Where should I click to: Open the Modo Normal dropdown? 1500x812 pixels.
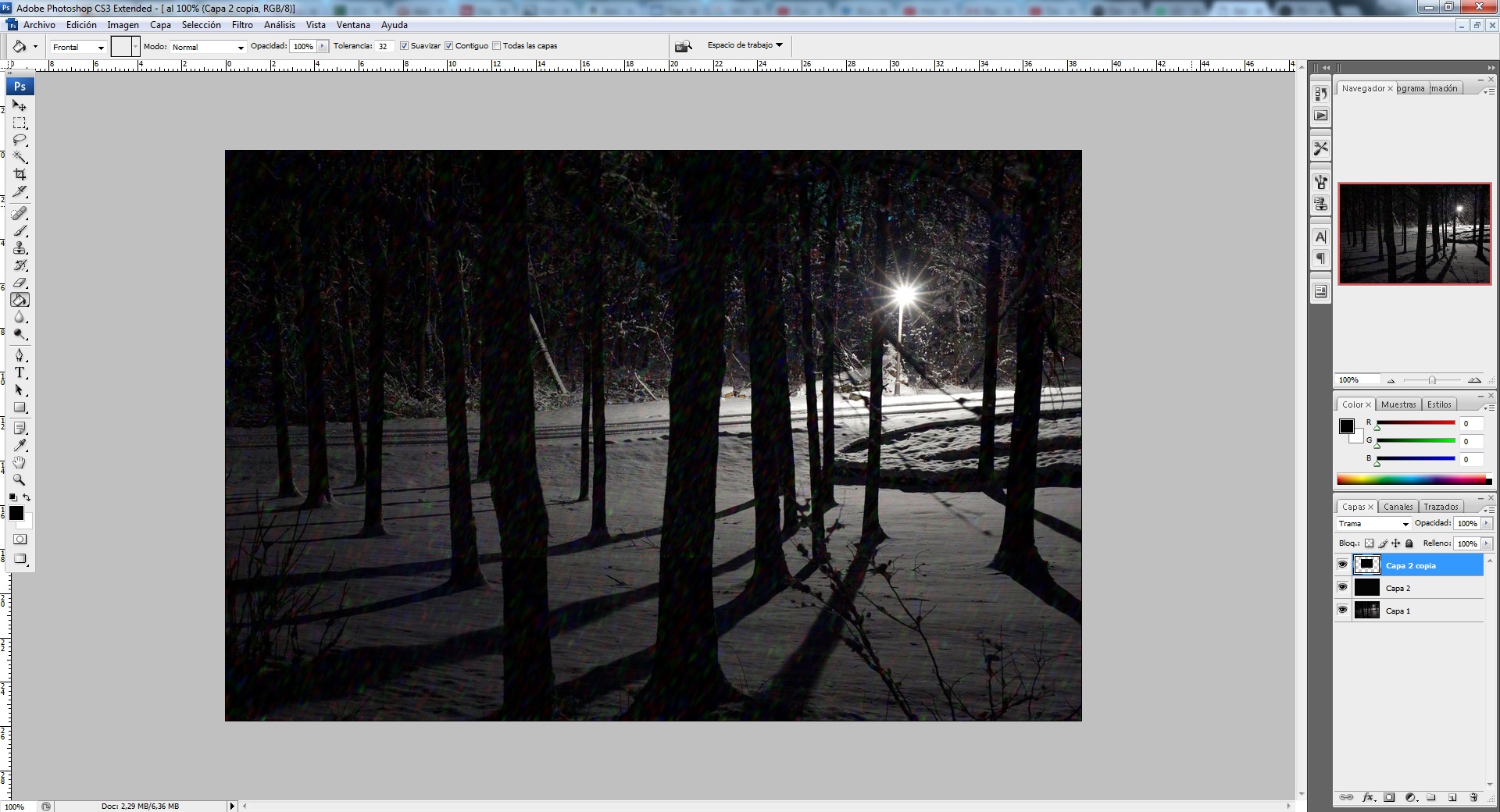tap(208, 47)
